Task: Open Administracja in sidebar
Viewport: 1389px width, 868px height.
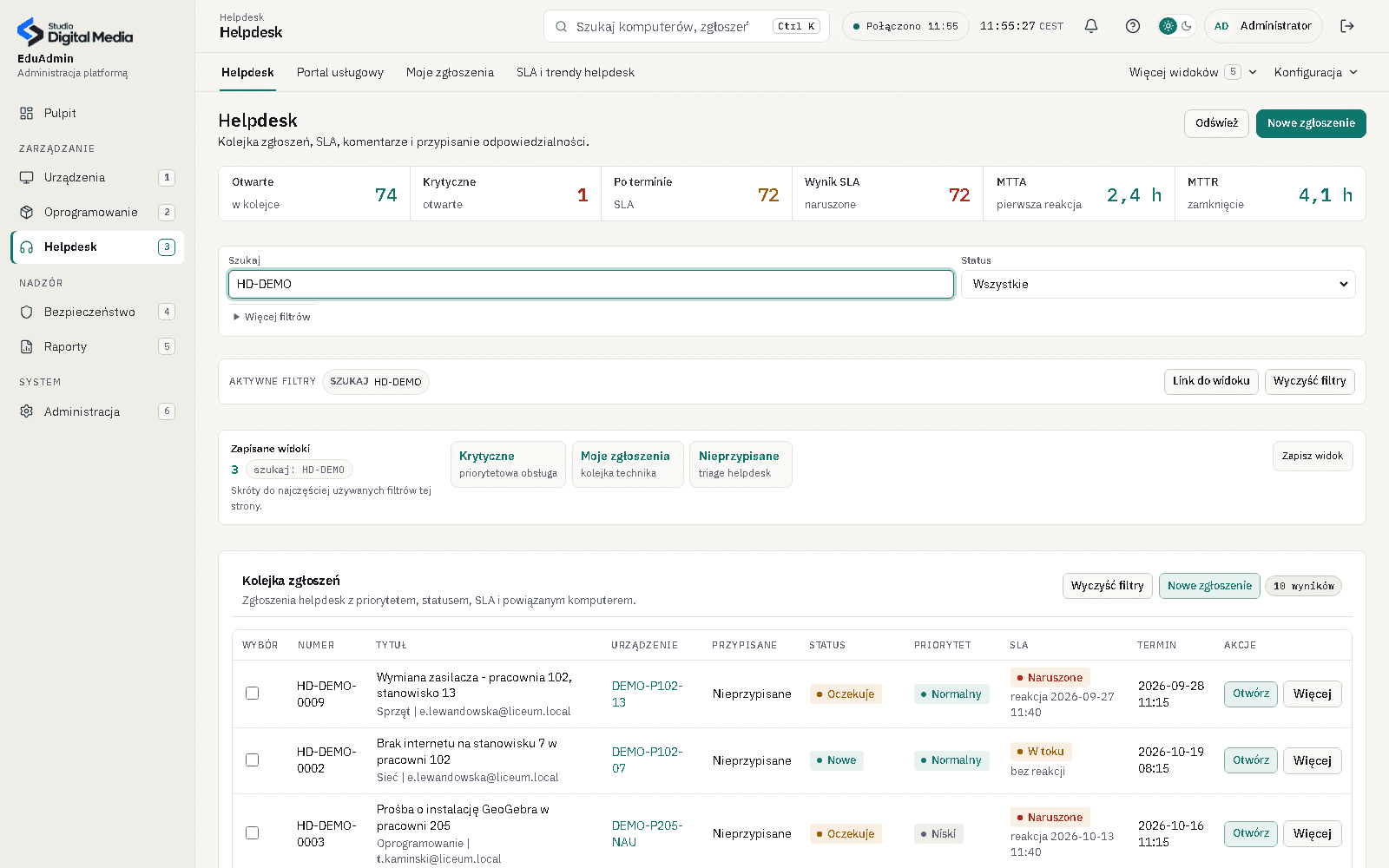Action: (x=97, y=411)
